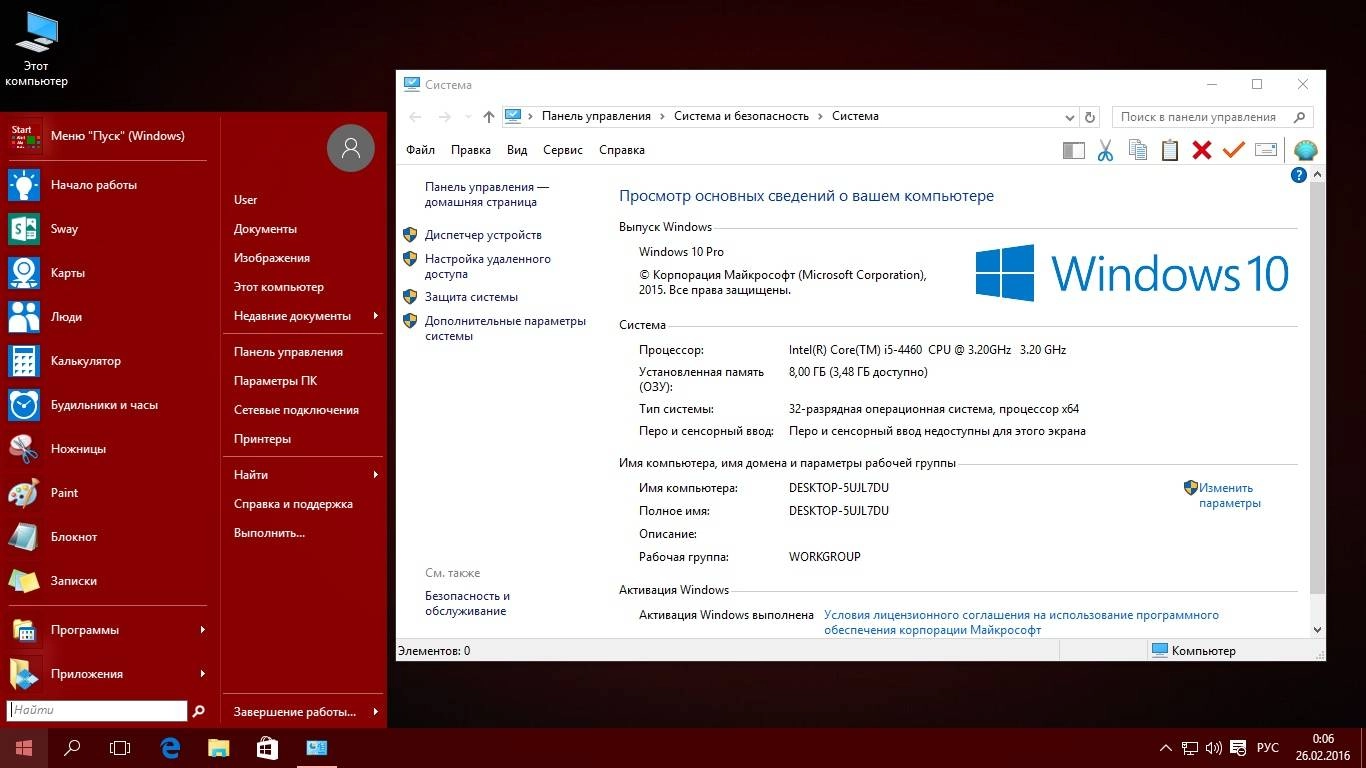
Task: Expand Завершение работы options arrow
Action: tap(376, 712)
